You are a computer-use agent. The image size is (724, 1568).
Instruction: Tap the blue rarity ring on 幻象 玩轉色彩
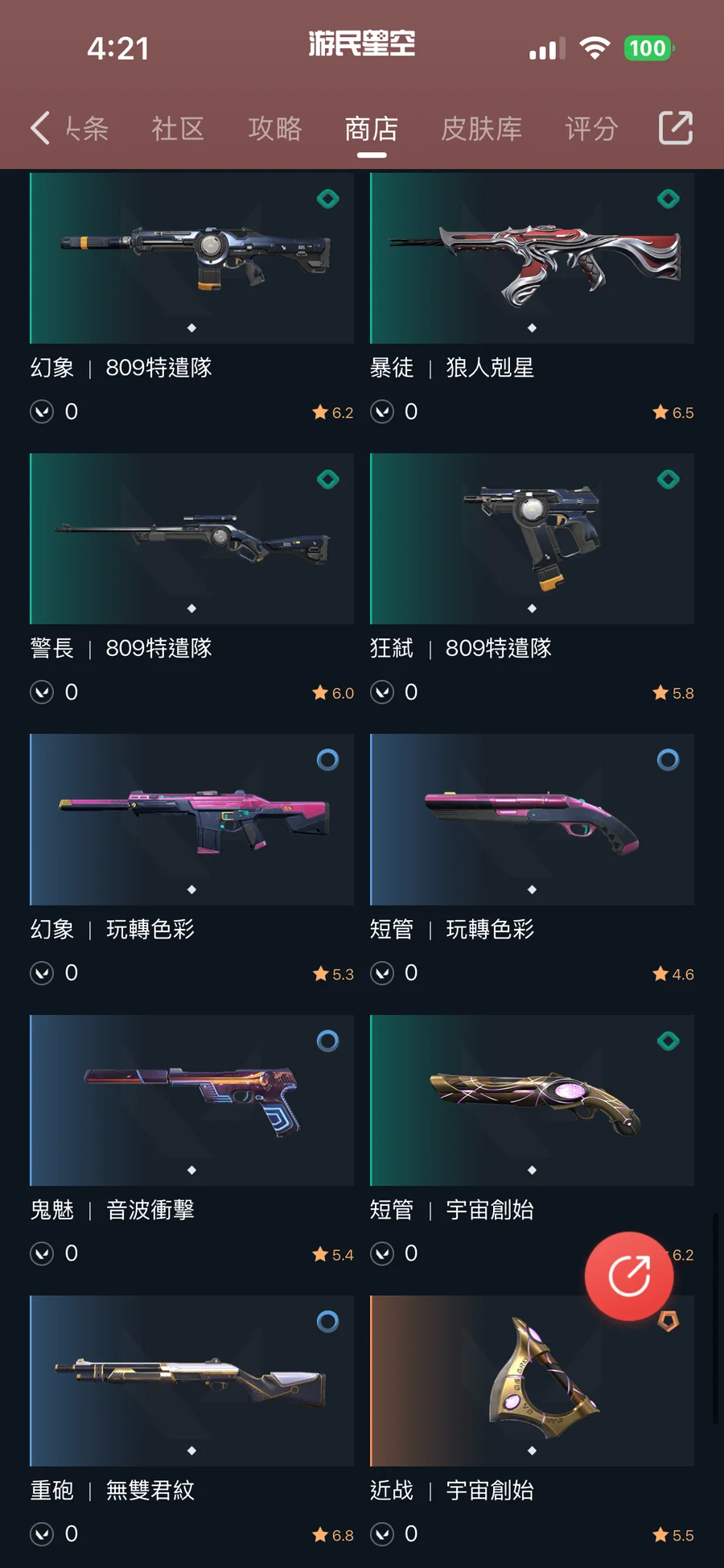[327, 759]
